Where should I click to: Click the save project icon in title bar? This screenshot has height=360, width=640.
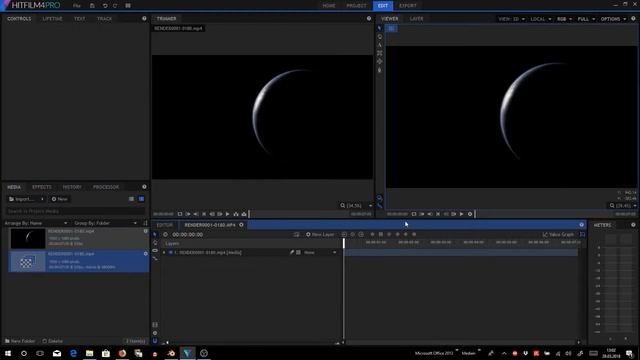point(92,6)
